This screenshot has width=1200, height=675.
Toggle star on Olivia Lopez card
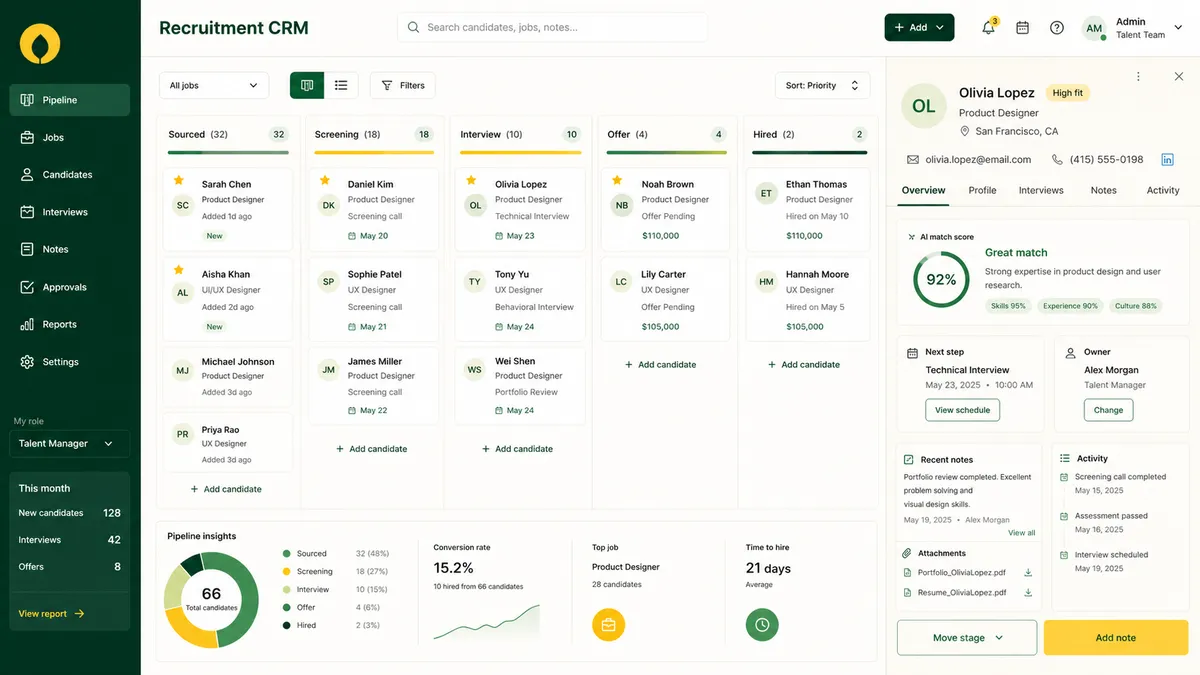[x=471, y=180]
